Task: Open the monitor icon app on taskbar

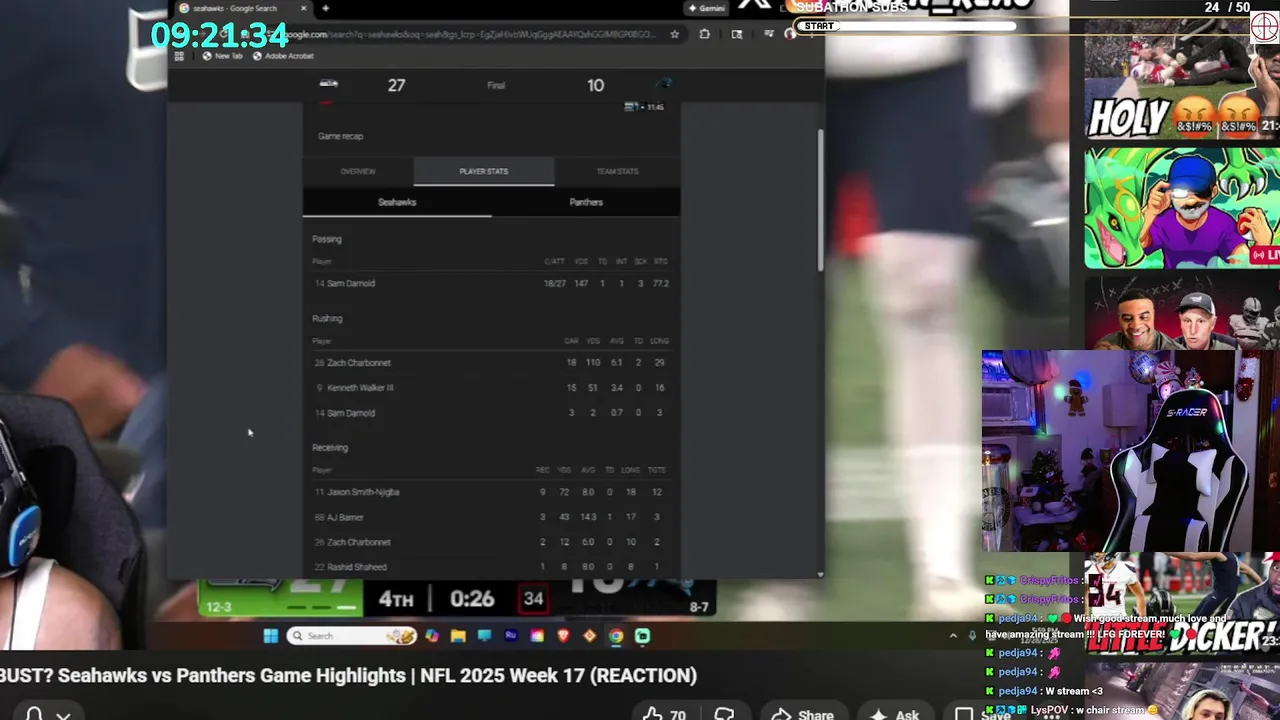Action: coord(485,636)
